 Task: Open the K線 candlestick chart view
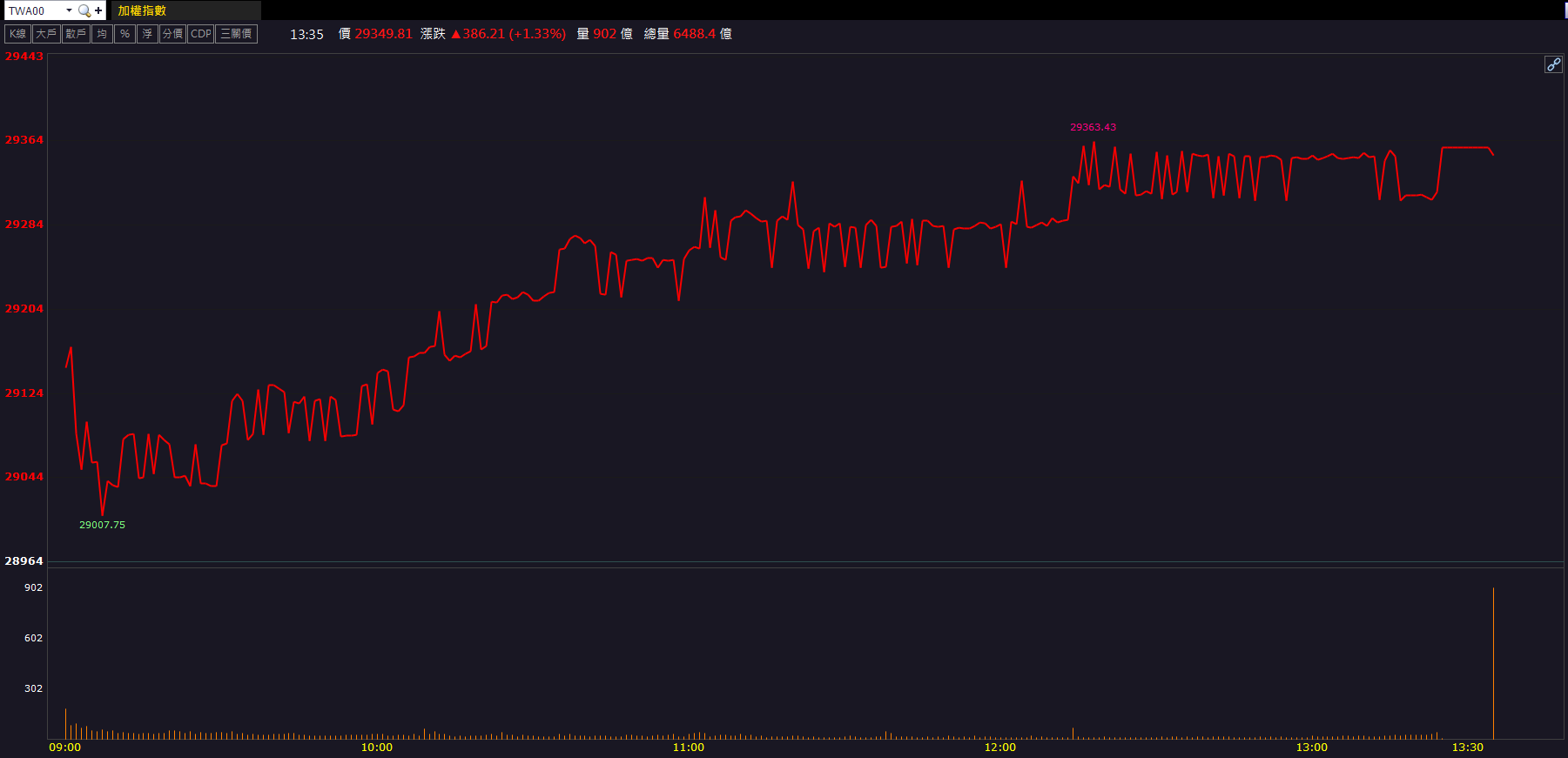pos(17,34)
